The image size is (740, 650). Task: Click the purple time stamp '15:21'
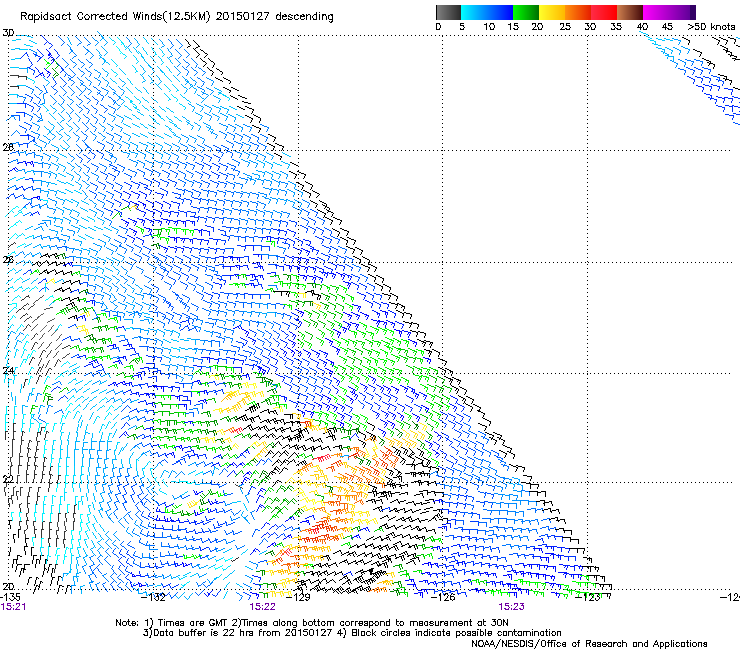tap(13, 607)
